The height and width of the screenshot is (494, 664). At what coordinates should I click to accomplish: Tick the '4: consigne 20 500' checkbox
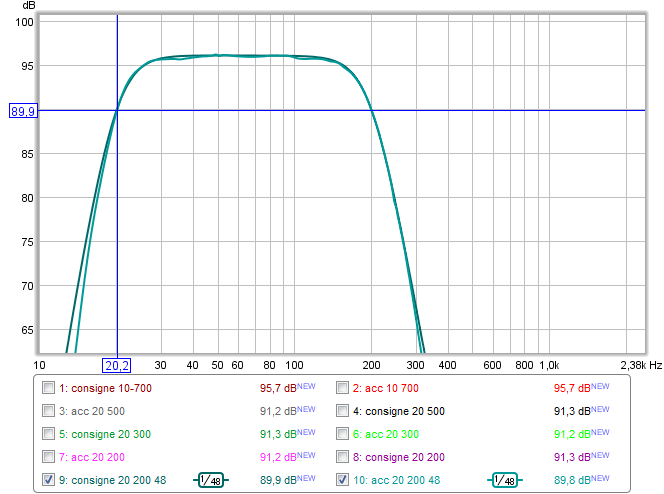(x=343, y=410)
